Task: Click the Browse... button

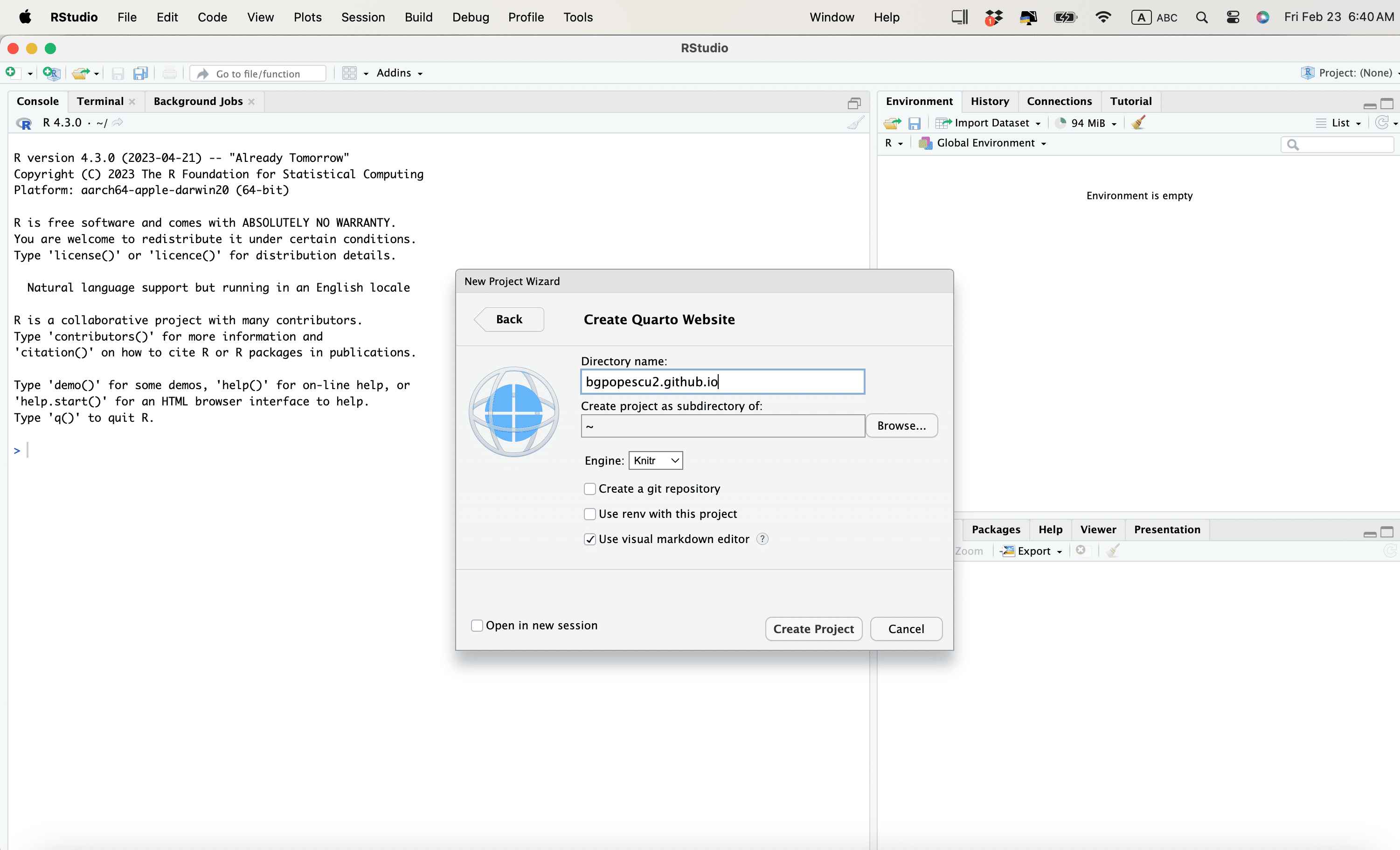Action: [x=901, y=426]
